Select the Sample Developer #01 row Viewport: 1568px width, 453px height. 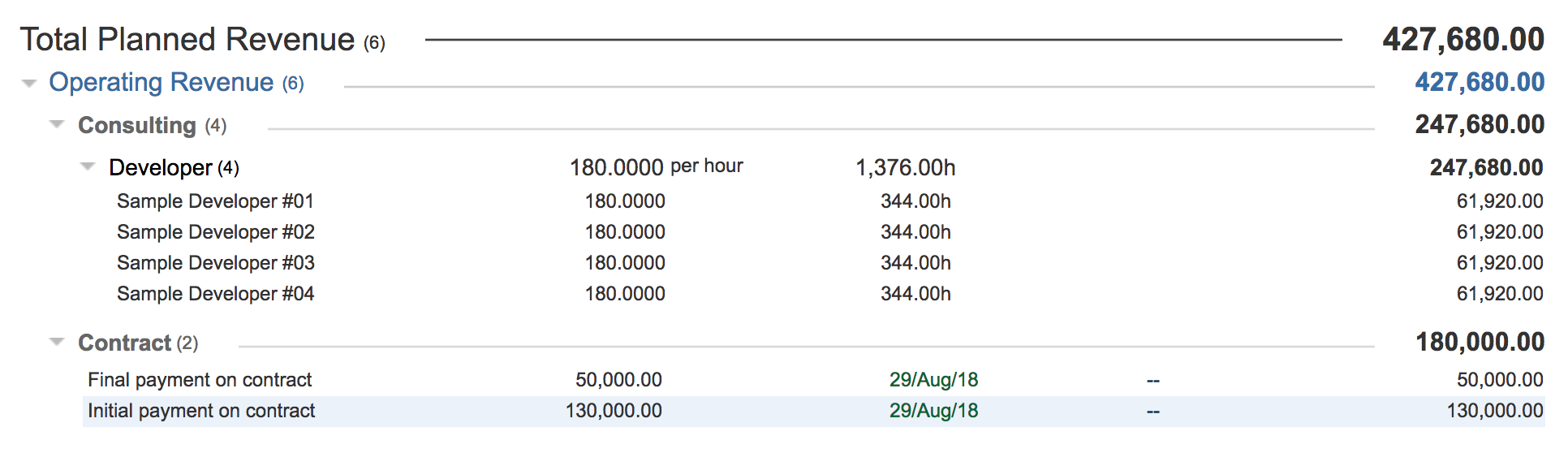[x=215, y=201]
